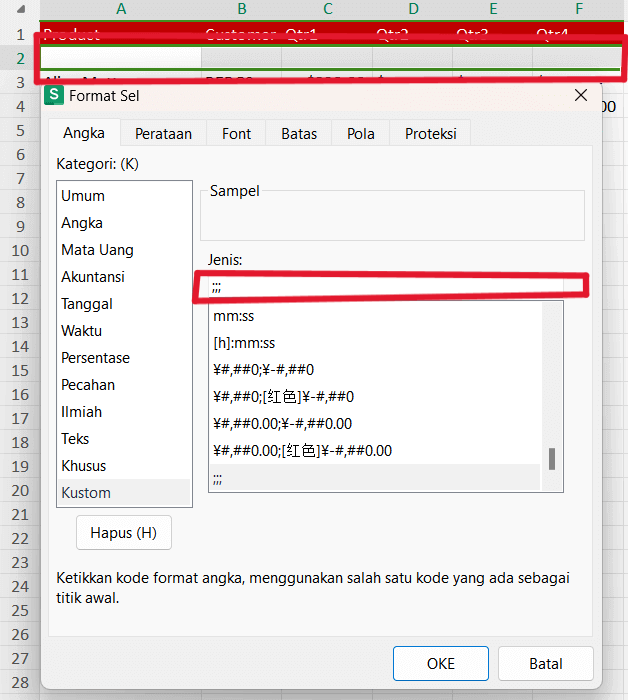The image size is (628, 700).
Task: Select [h]:mm:ss format code
Action: tap(375, 343)
